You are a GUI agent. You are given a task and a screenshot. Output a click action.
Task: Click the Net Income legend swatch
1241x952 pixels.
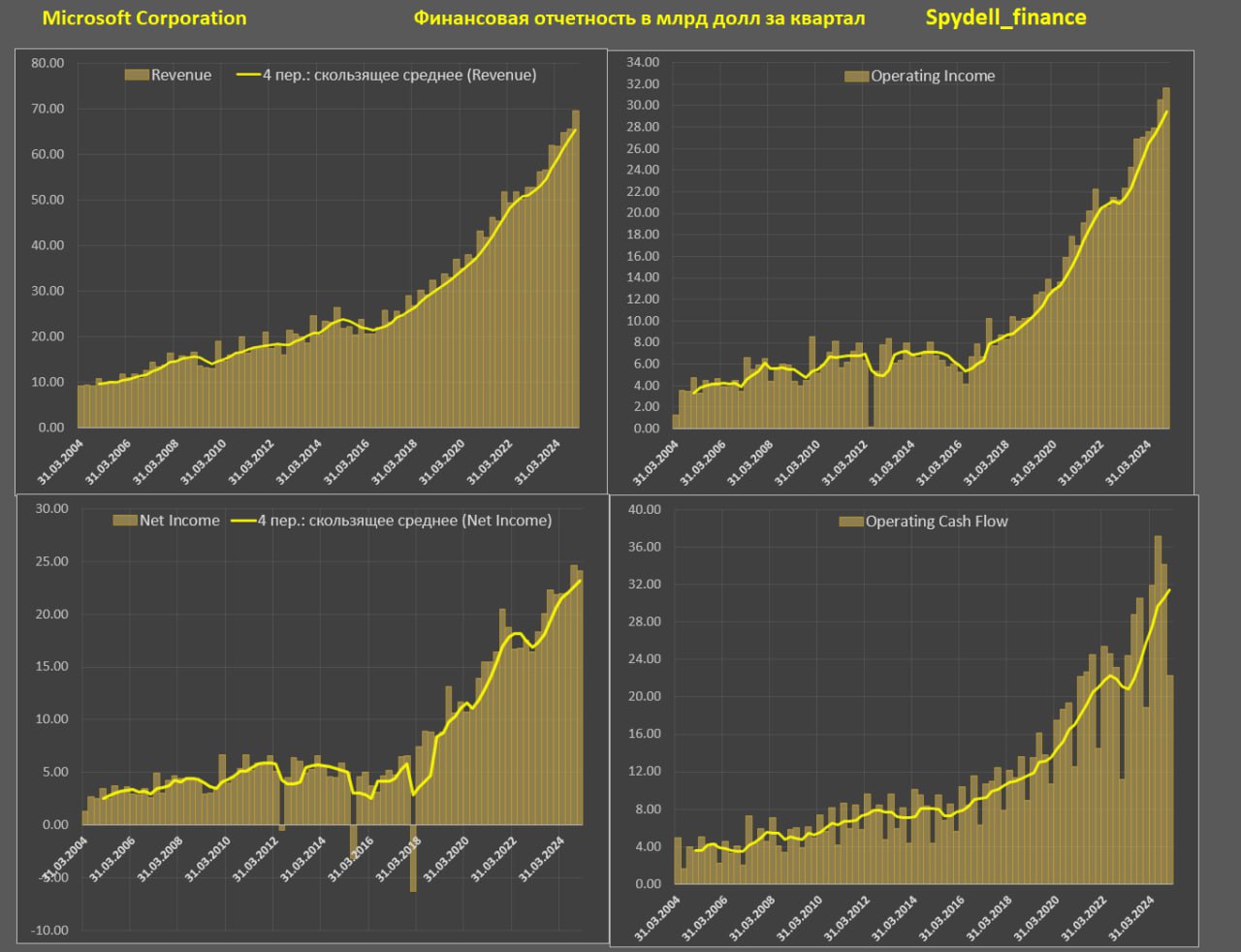(125, 521)
